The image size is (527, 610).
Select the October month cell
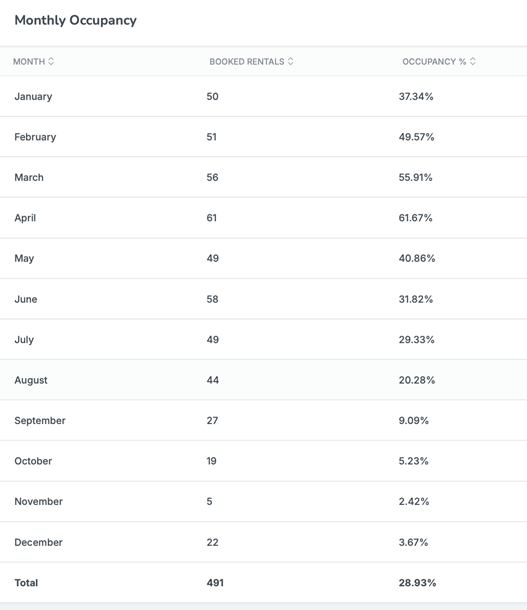point(33,461)
